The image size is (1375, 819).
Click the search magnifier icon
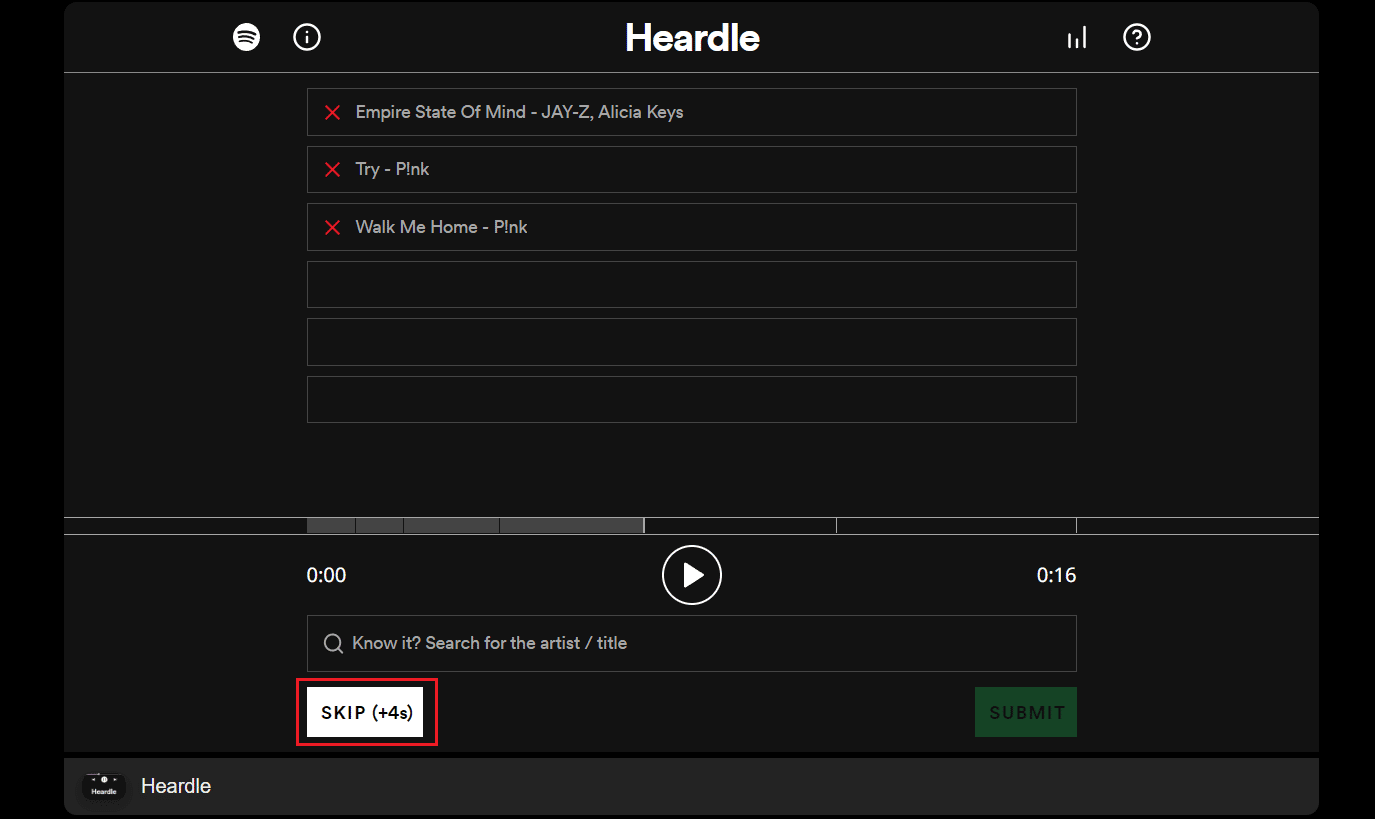(x=334, y=644)
